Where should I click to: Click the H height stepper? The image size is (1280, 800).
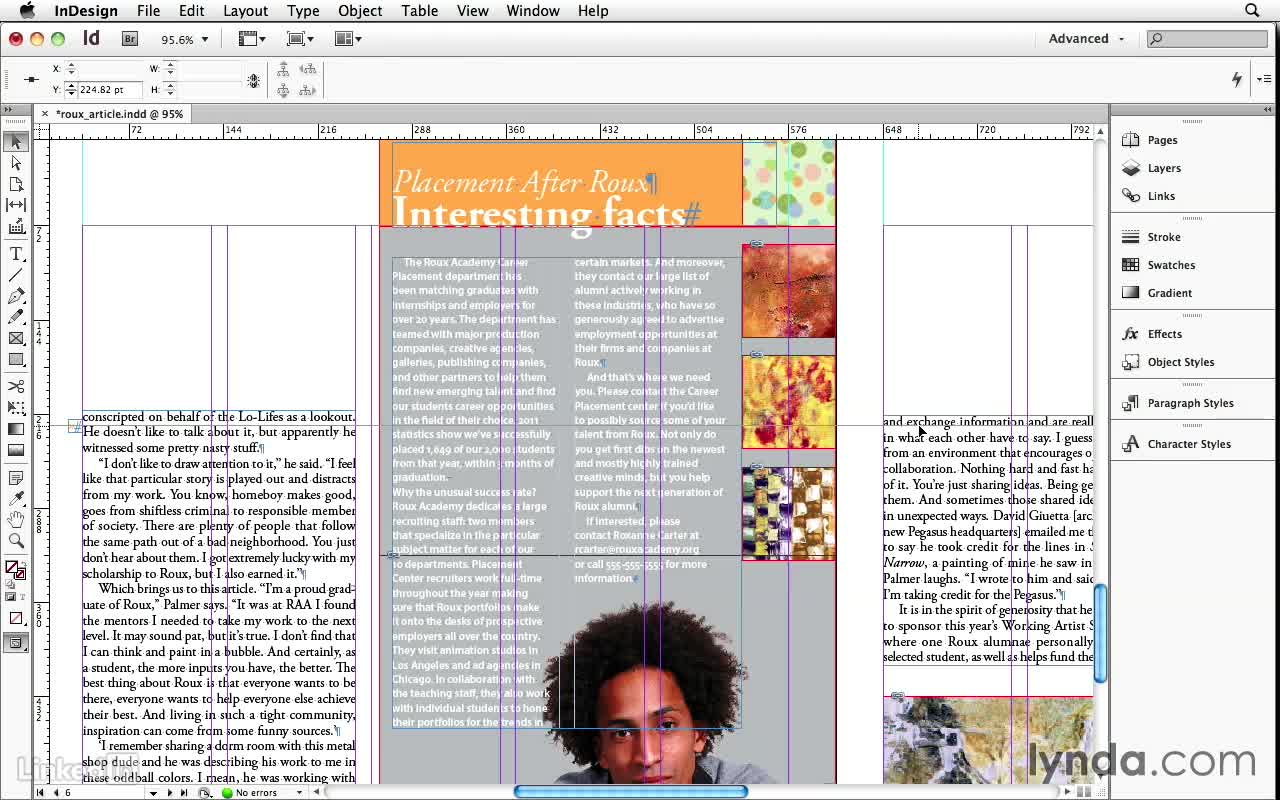coord(170,90)
